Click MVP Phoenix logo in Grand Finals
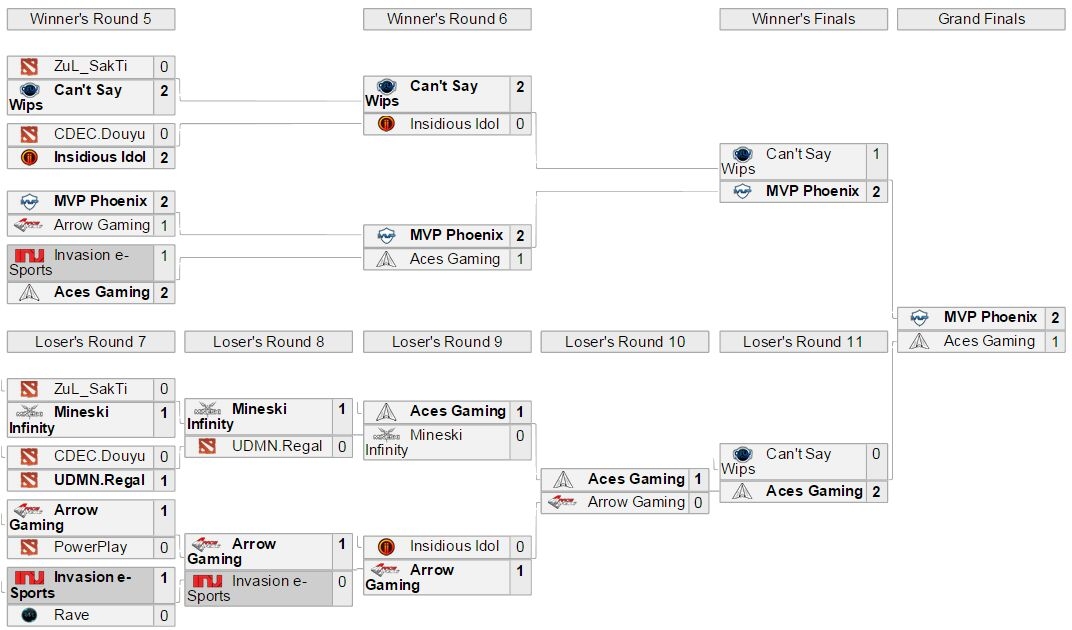Image resolution: width=1072 pixels, height=630 pixels. tap(919, 318)
